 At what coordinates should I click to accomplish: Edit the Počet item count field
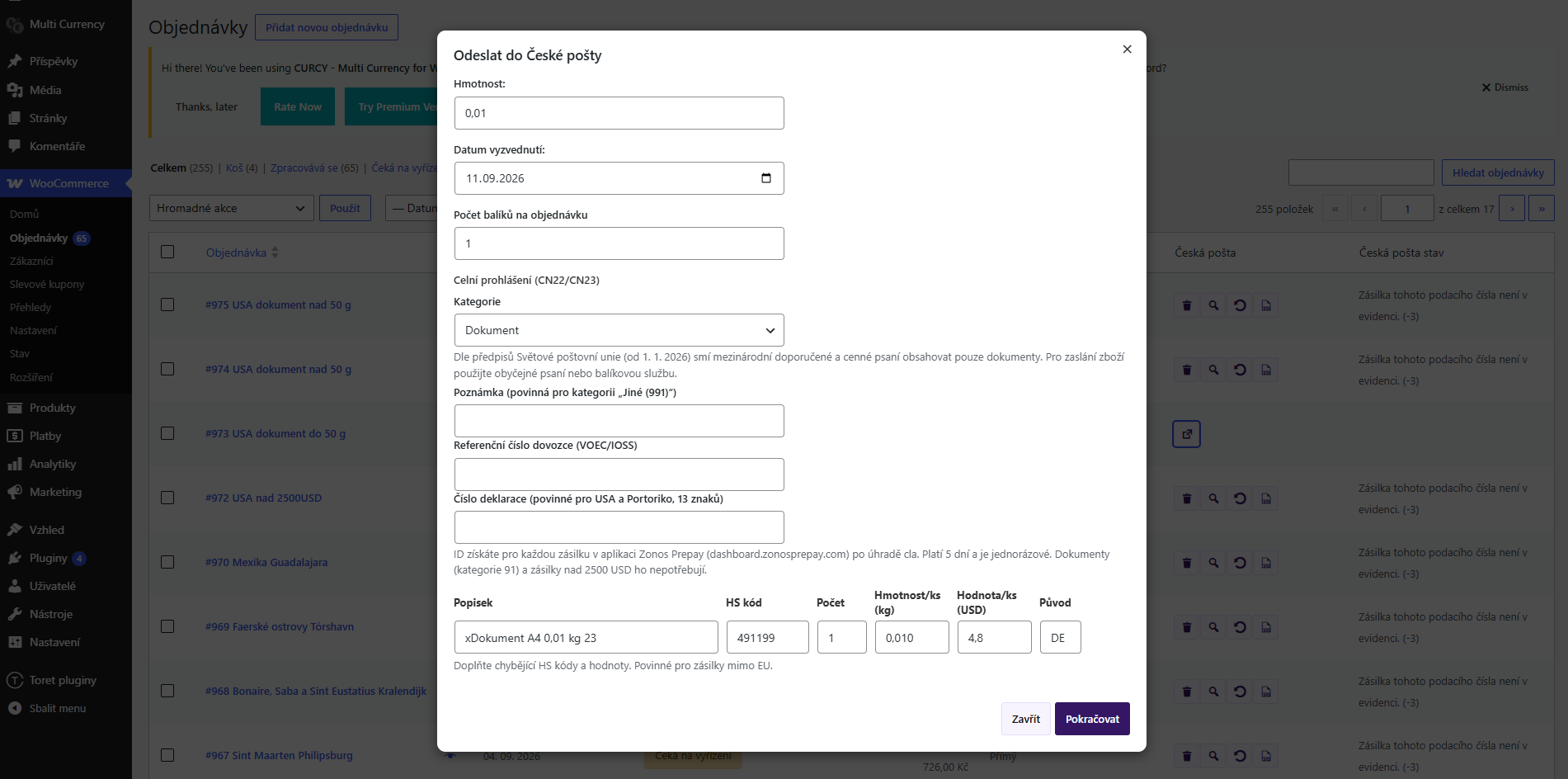coord(841,637)
